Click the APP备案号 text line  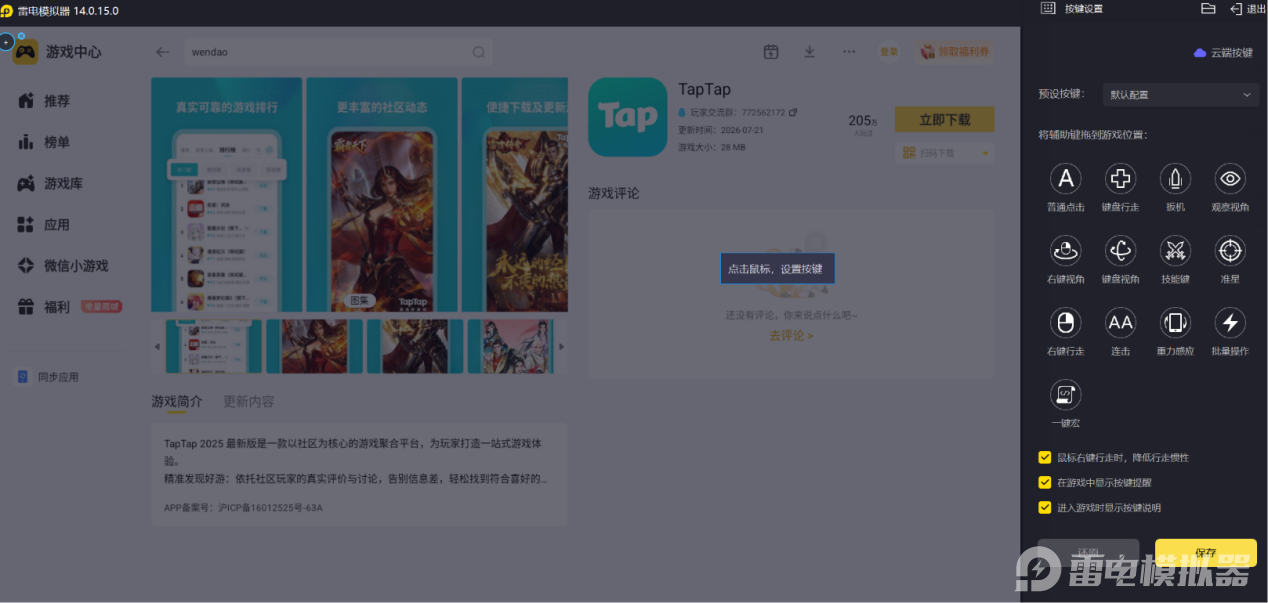(243, 508)
